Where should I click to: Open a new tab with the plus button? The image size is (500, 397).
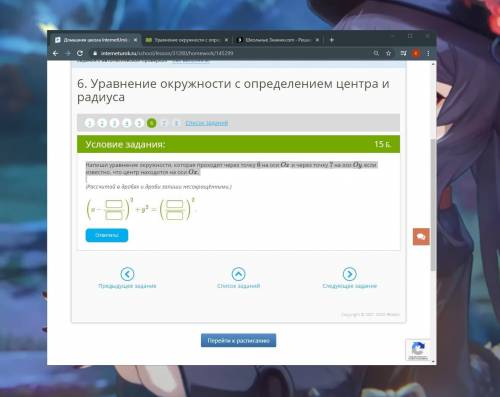[331, 40]
